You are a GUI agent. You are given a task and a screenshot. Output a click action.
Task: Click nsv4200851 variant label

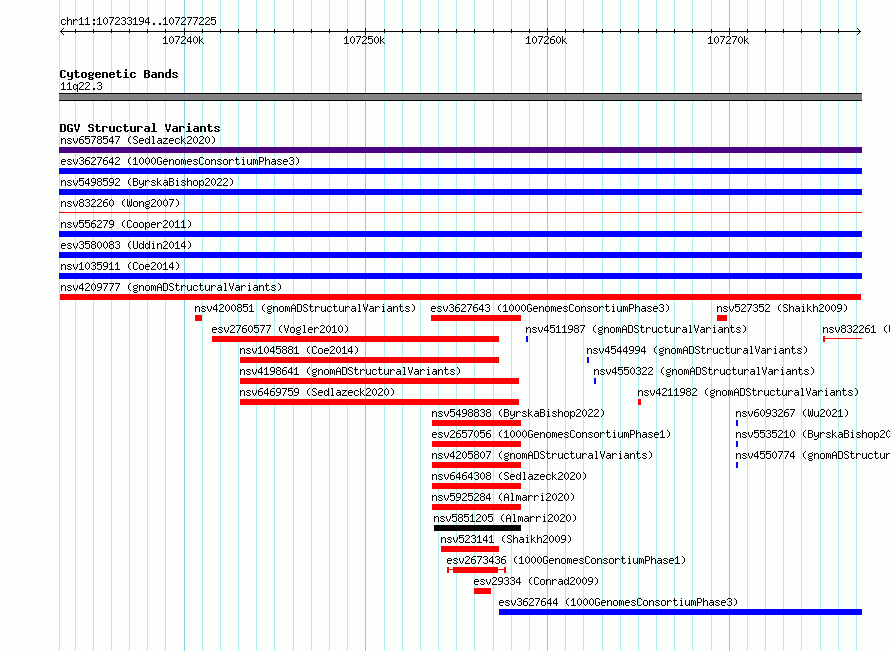(x=305, y=308)
